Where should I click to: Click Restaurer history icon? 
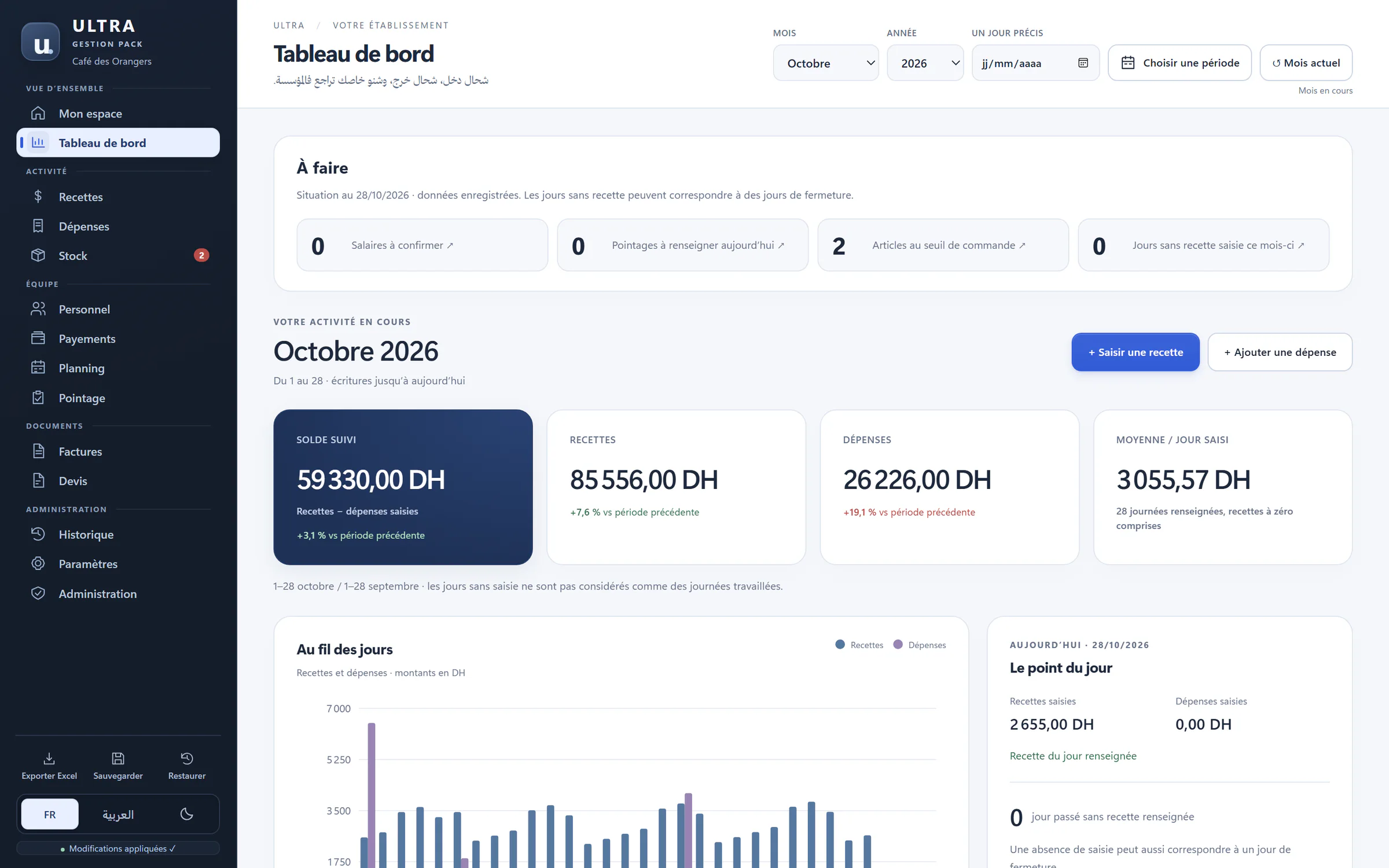coord(187,758)
